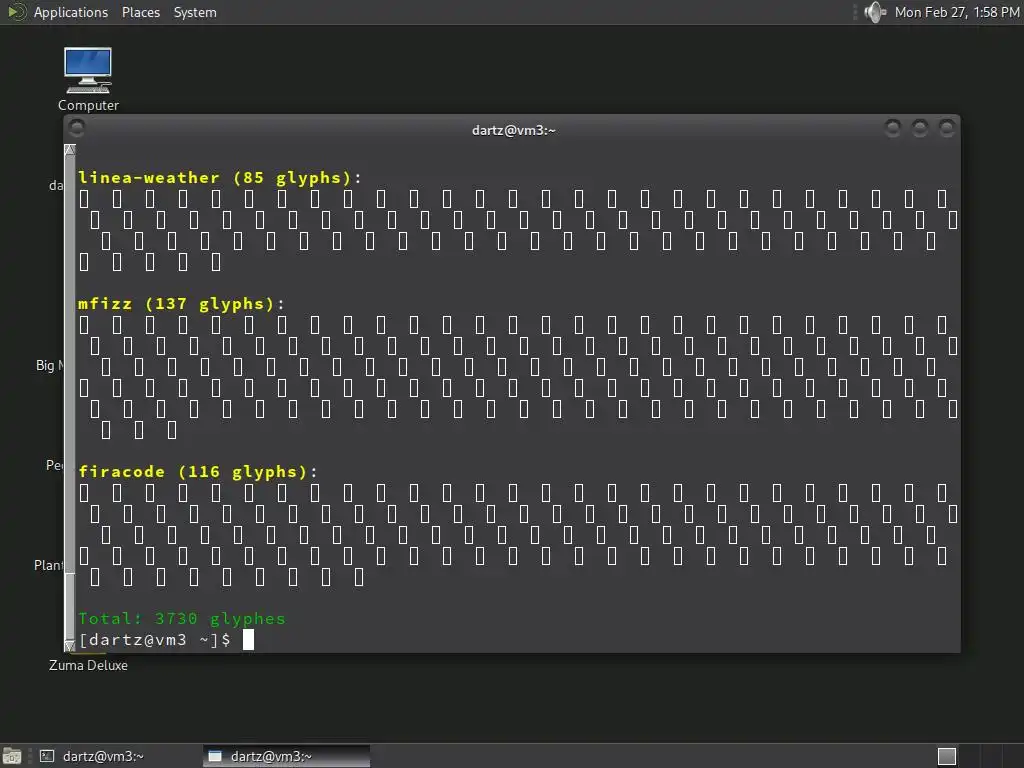Click the 'firacode (116 glyphs):' heading
This screenshot has height=768, width=1024.
click(198, 472)
